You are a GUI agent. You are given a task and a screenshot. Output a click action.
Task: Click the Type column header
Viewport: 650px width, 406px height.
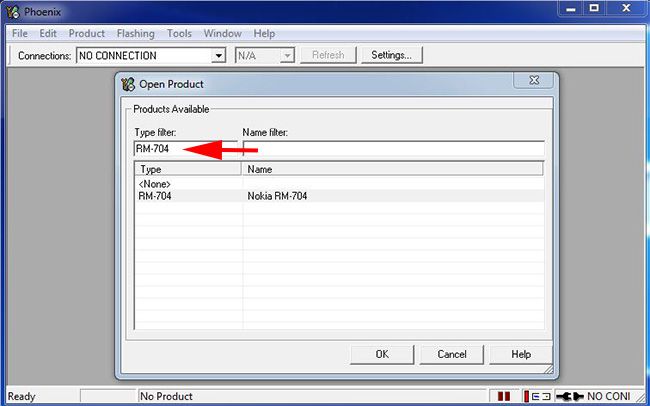(188, 169)
